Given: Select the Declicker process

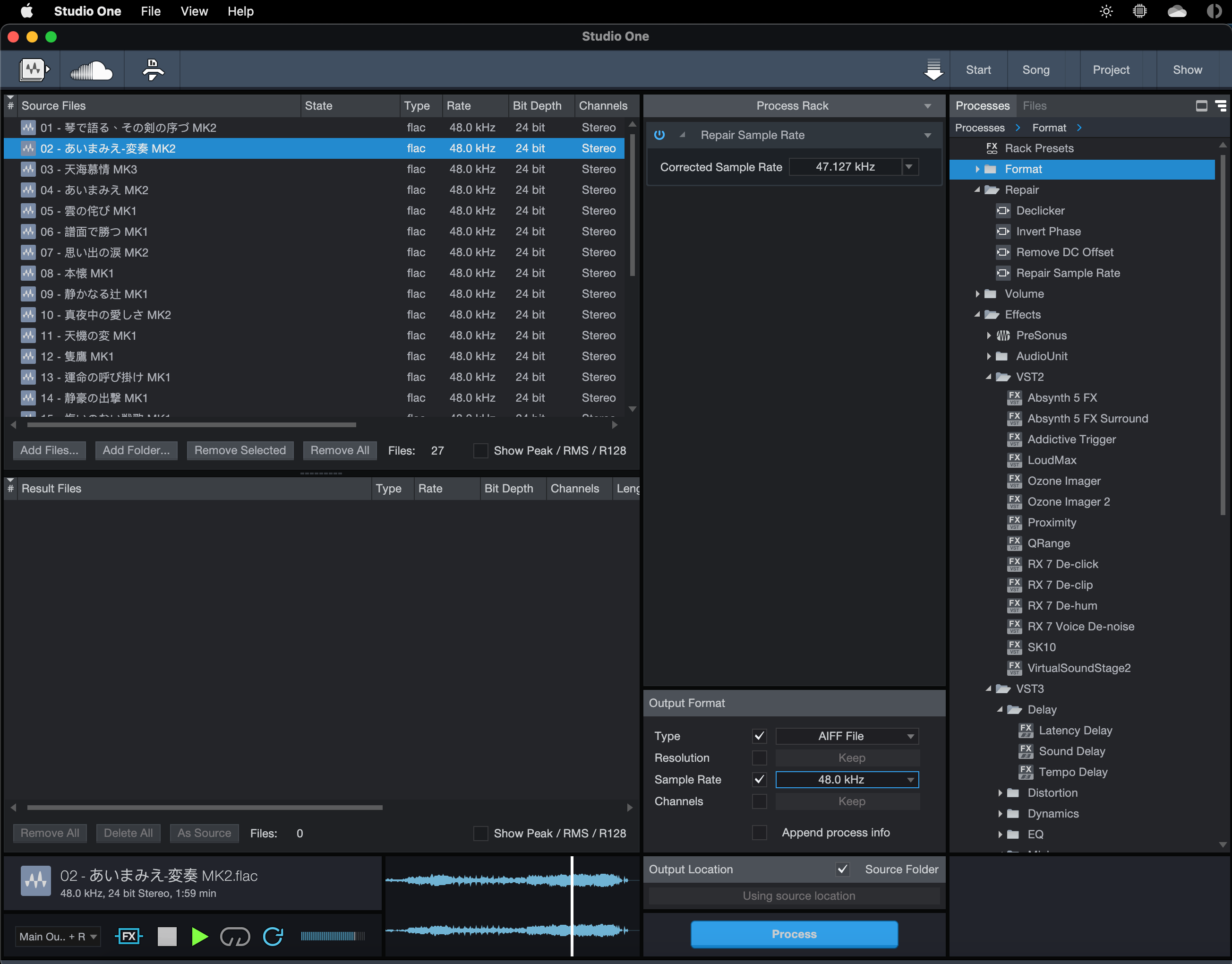Looking at the screenshot, I should [1040, 211].
